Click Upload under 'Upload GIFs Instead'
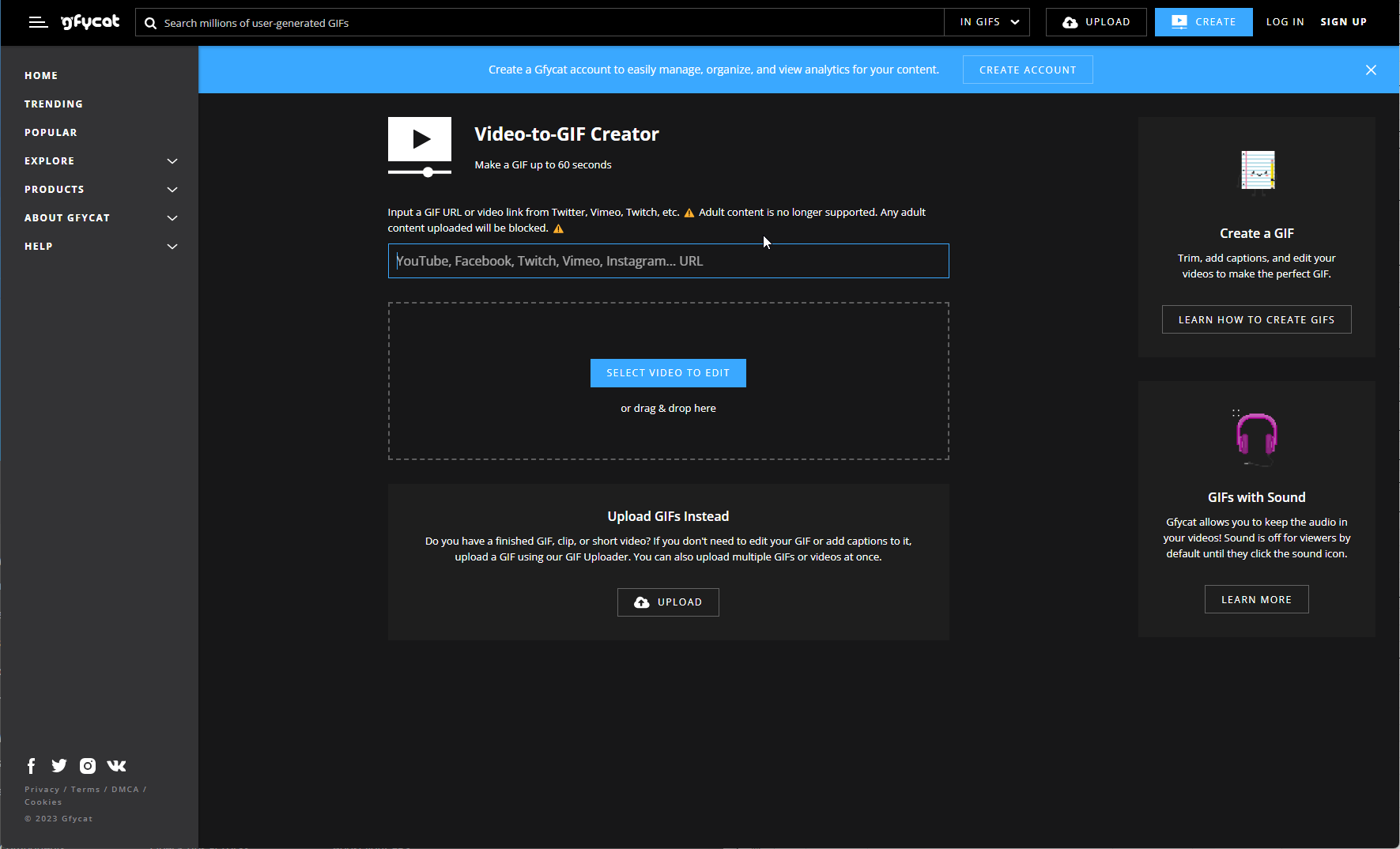This screenshot has height=849, width=1400. pos(668,602)
